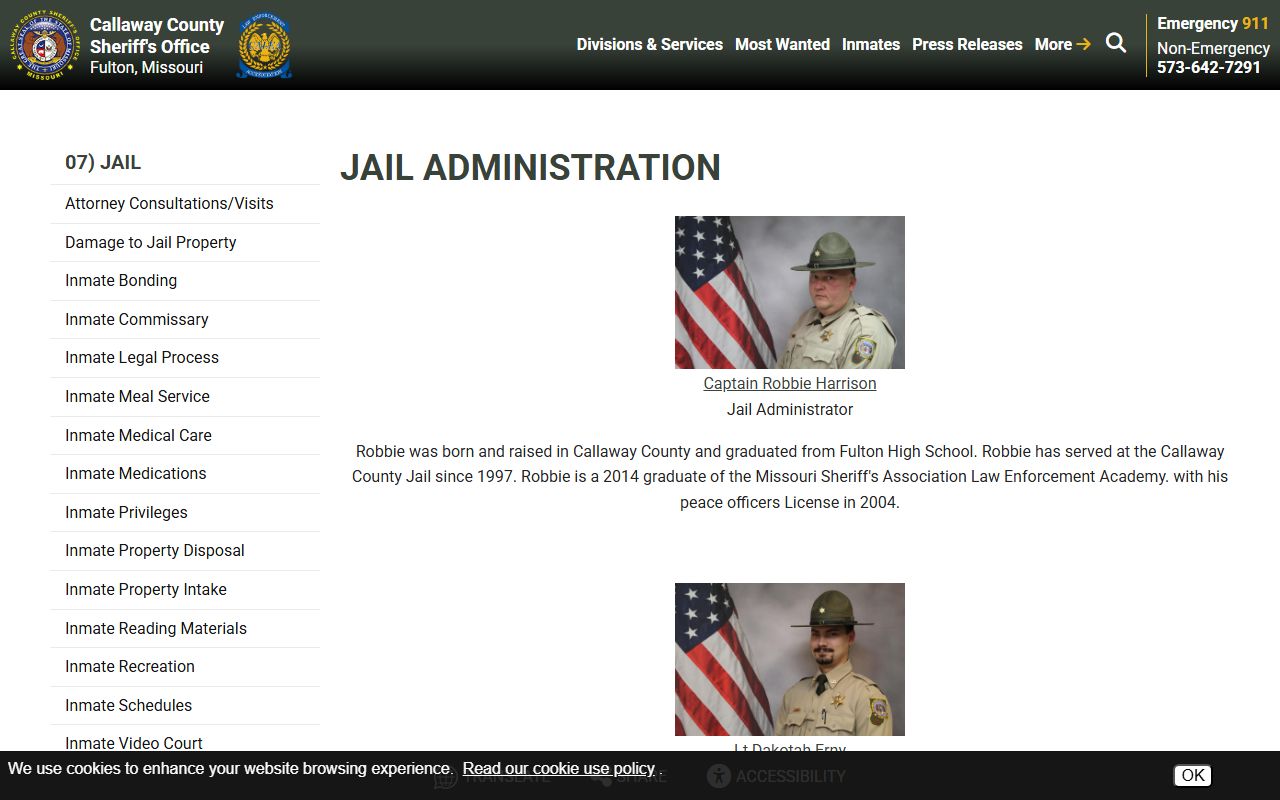Viewport: 1280px width, 800px height.
Task: Open Attorney Consultations/Visits sidebar link
Action: 185,203
